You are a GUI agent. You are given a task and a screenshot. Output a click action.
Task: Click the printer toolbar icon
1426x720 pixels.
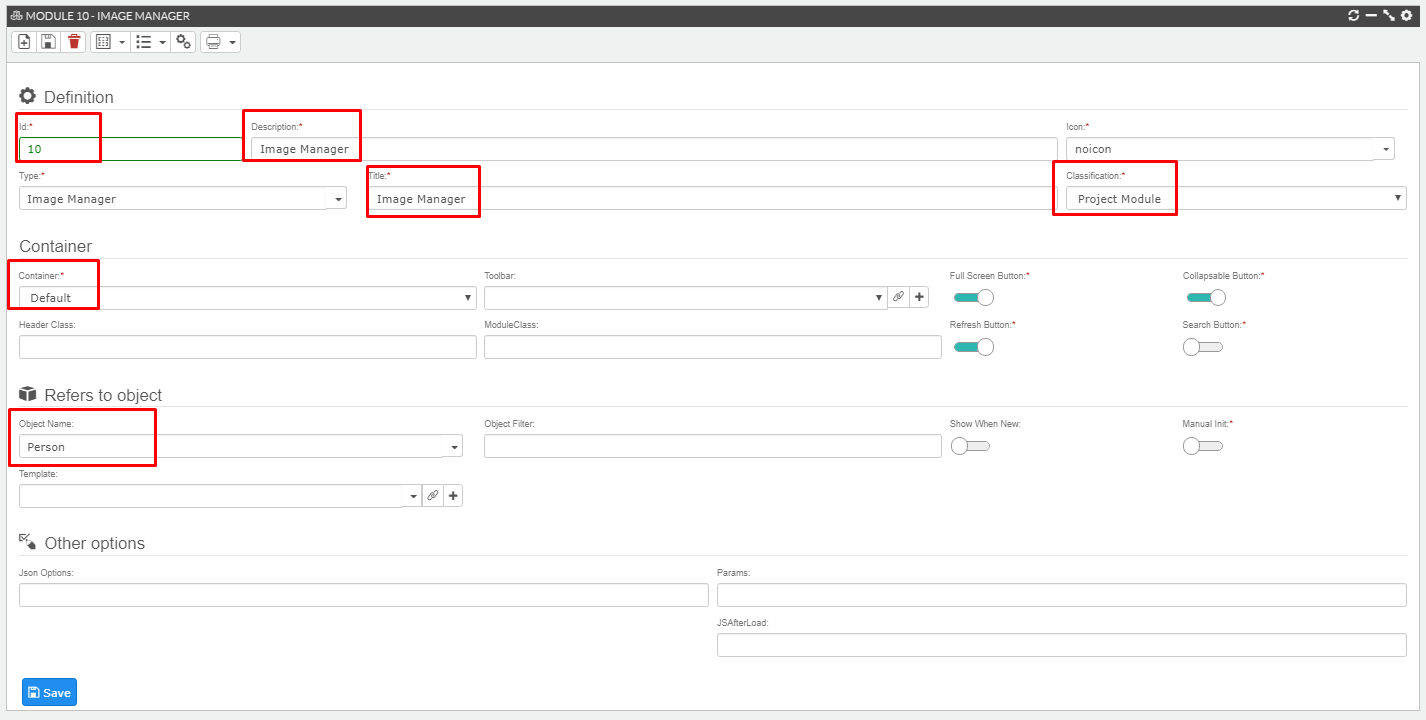pos(213,42)
